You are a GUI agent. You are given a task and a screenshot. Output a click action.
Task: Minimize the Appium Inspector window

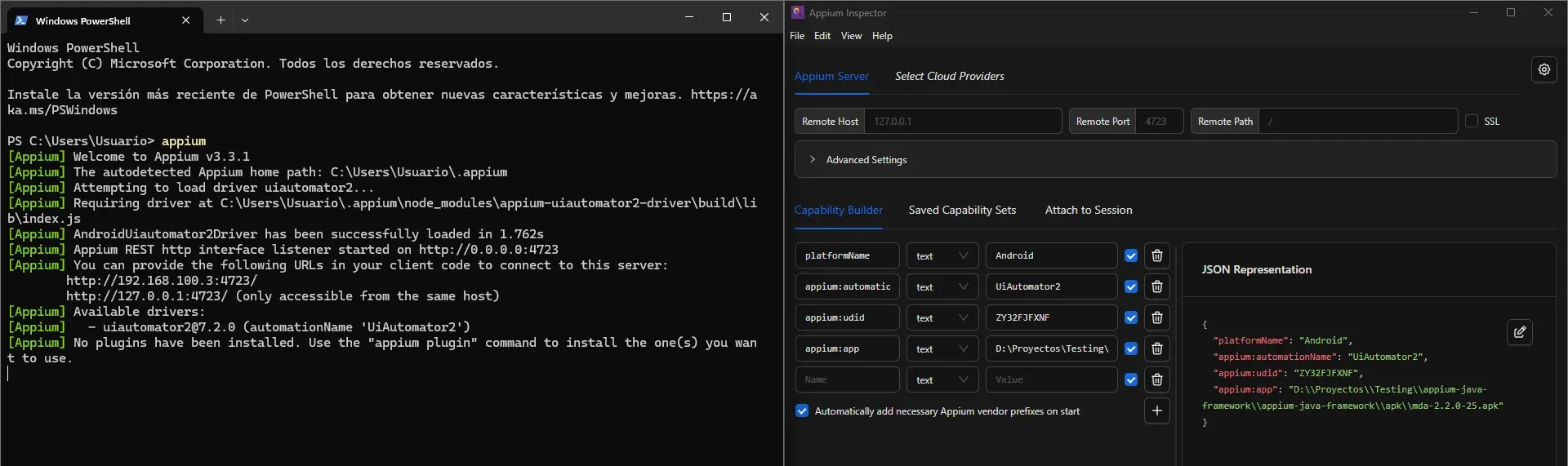click(x=1474, y=12)
